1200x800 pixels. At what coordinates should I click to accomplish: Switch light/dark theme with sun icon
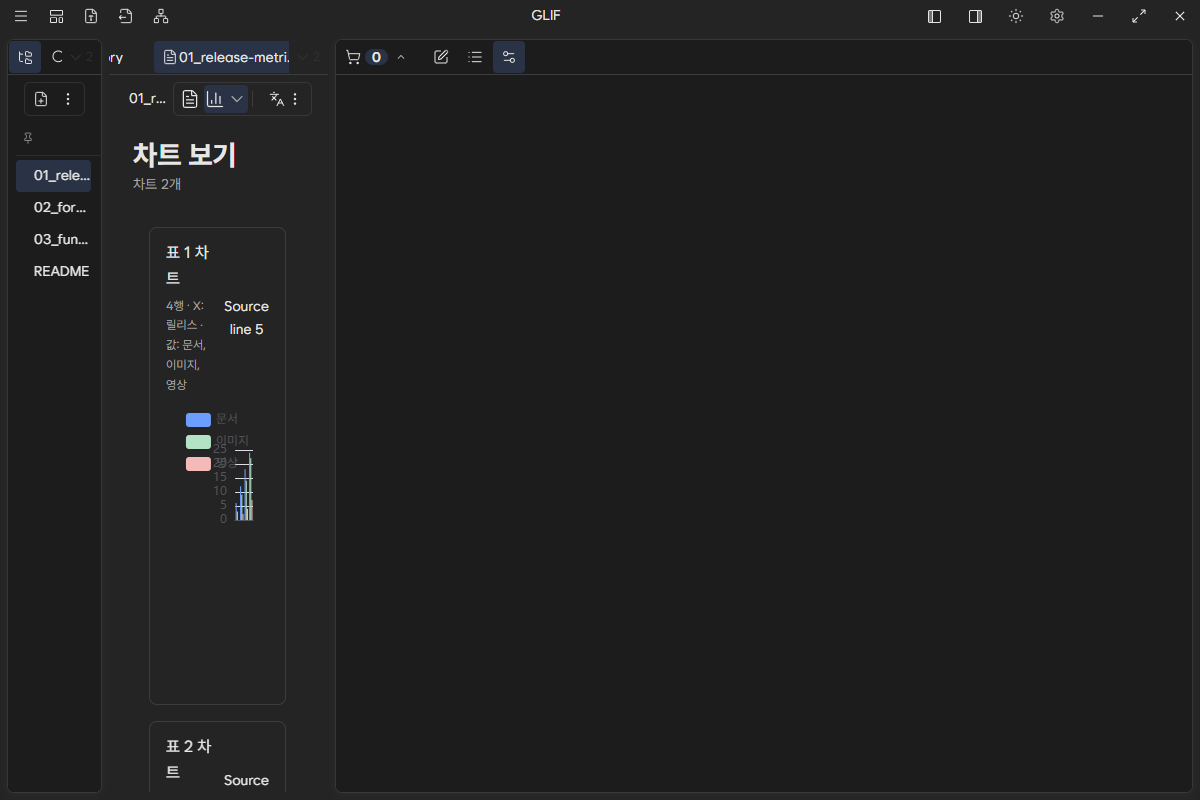(x=1016, y=16)
